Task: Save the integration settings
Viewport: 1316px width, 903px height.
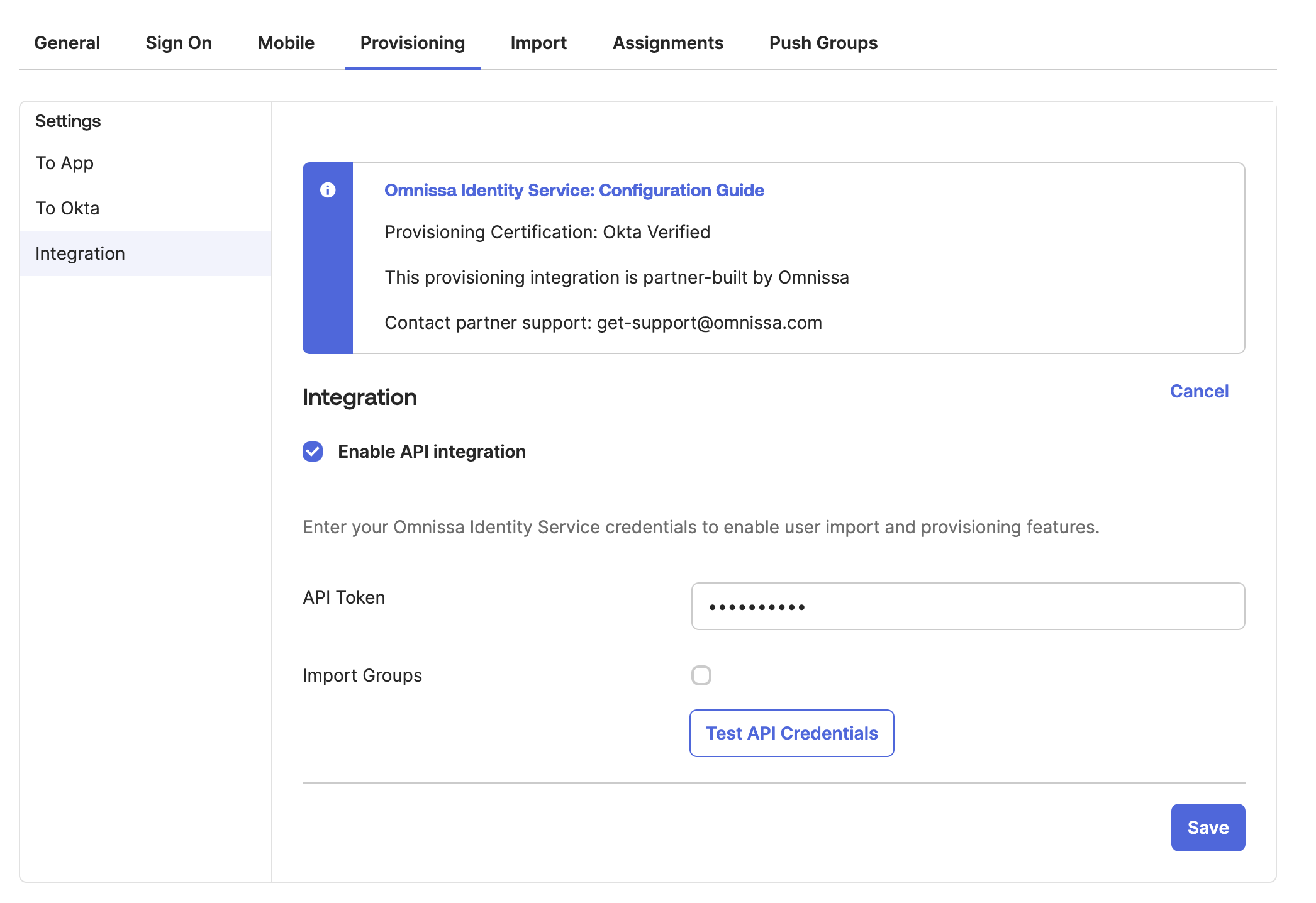Action: pyautogui.click(x=1208, y=828)
